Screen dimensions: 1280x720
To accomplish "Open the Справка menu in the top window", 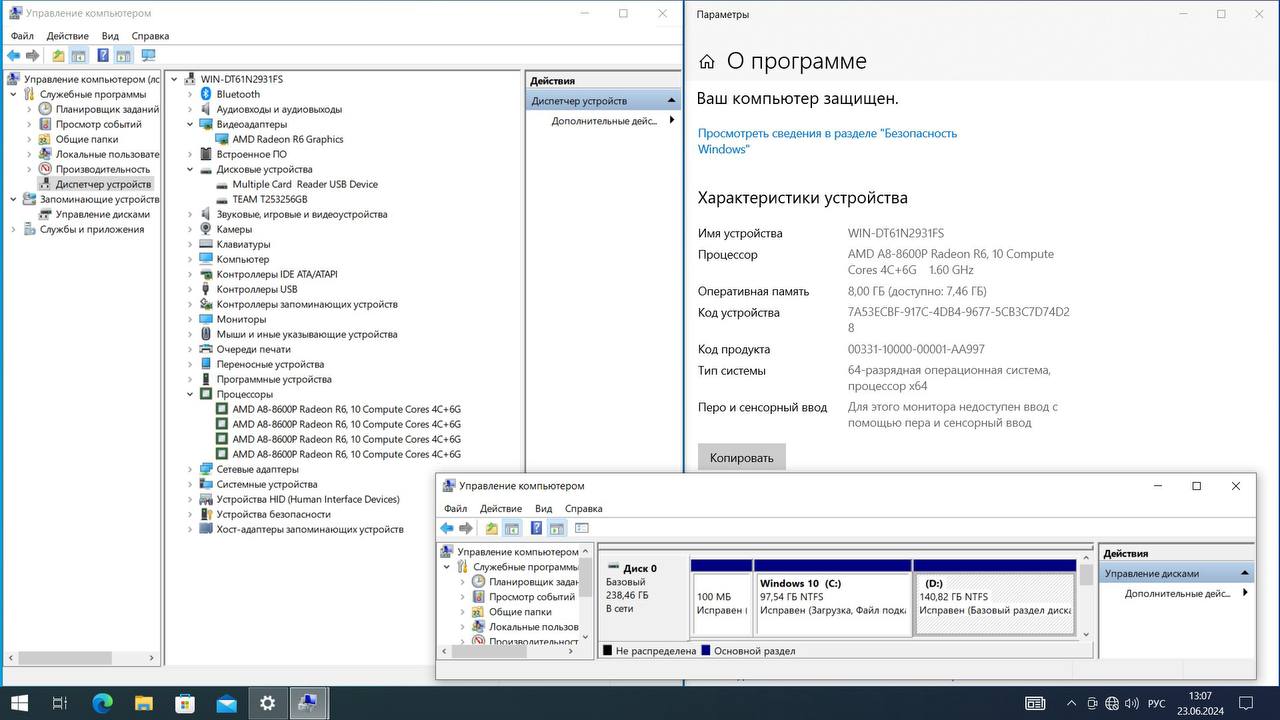I will 150,36.
